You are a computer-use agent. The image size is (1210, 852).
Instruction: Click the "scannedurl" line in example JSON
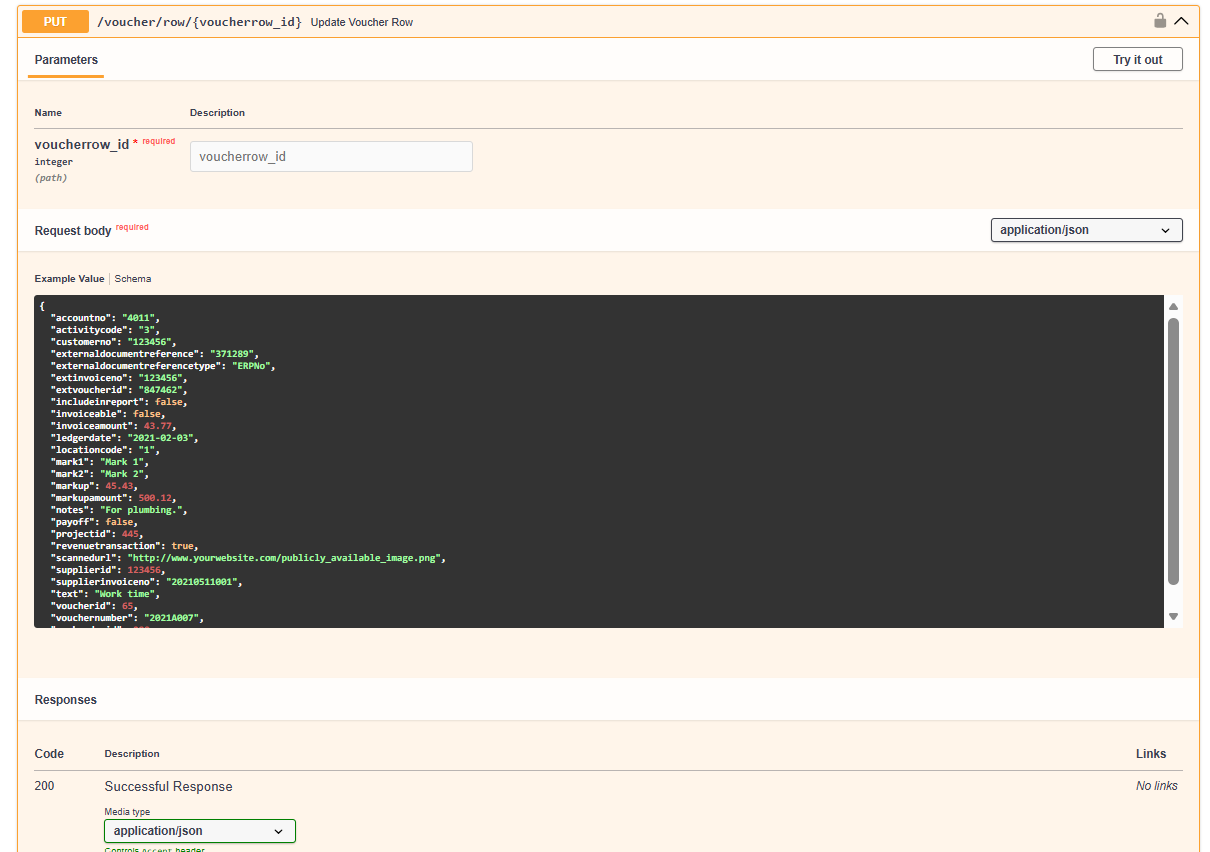click(x=248, y=557)
